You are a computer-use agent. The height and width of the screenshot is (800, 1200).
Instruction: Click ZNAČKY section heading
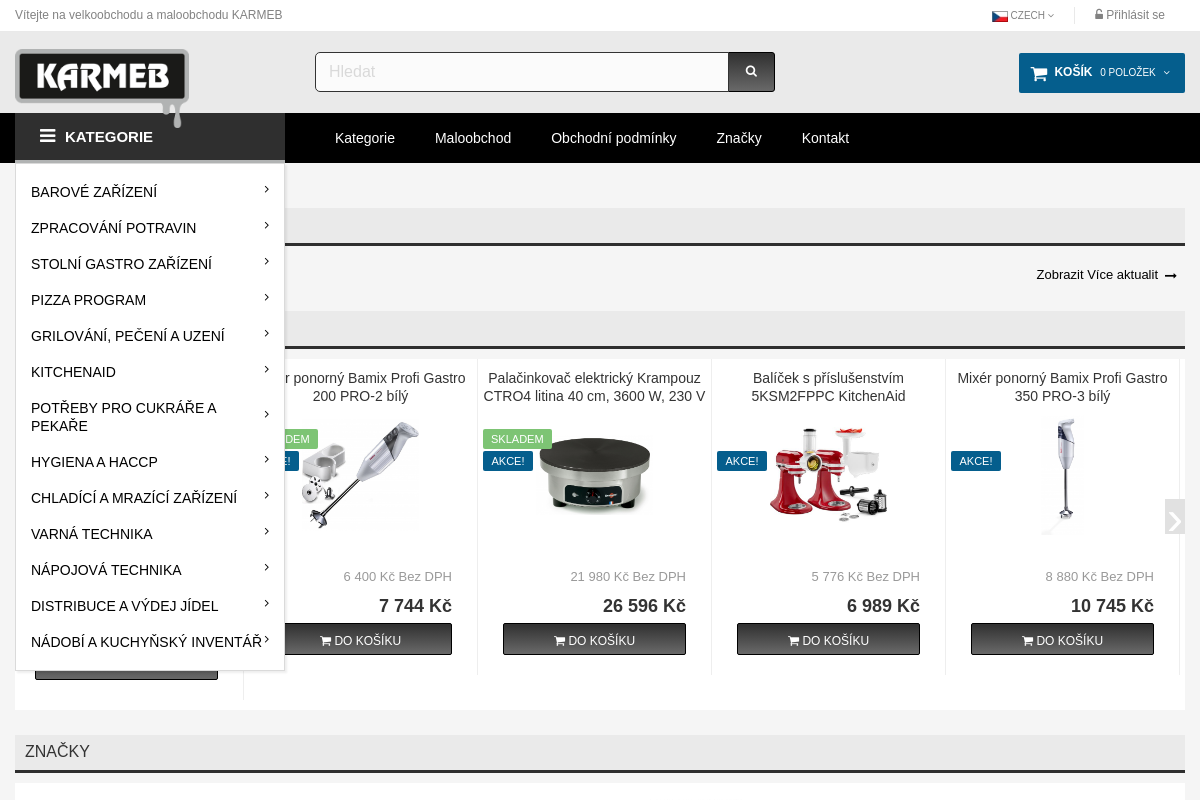pyautogui.click(x=57, y=752)
